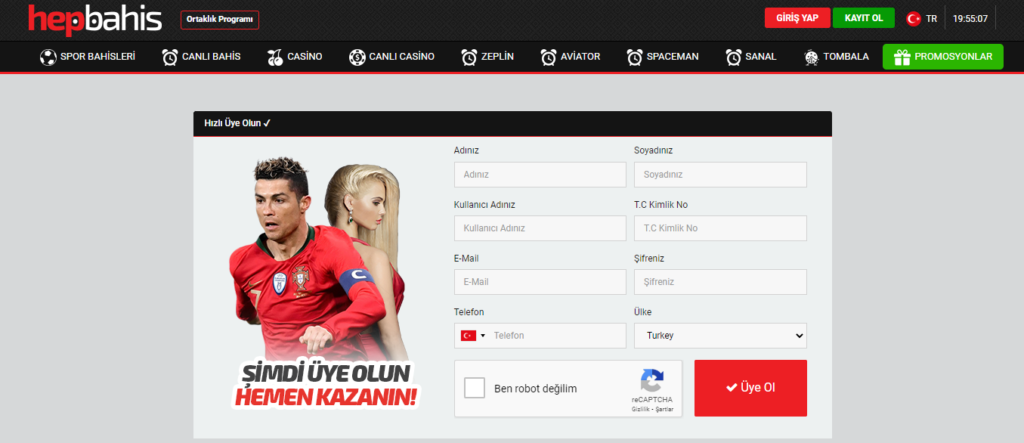
Task: Expand the phone country flag selector
Action: tap(472, 336)
